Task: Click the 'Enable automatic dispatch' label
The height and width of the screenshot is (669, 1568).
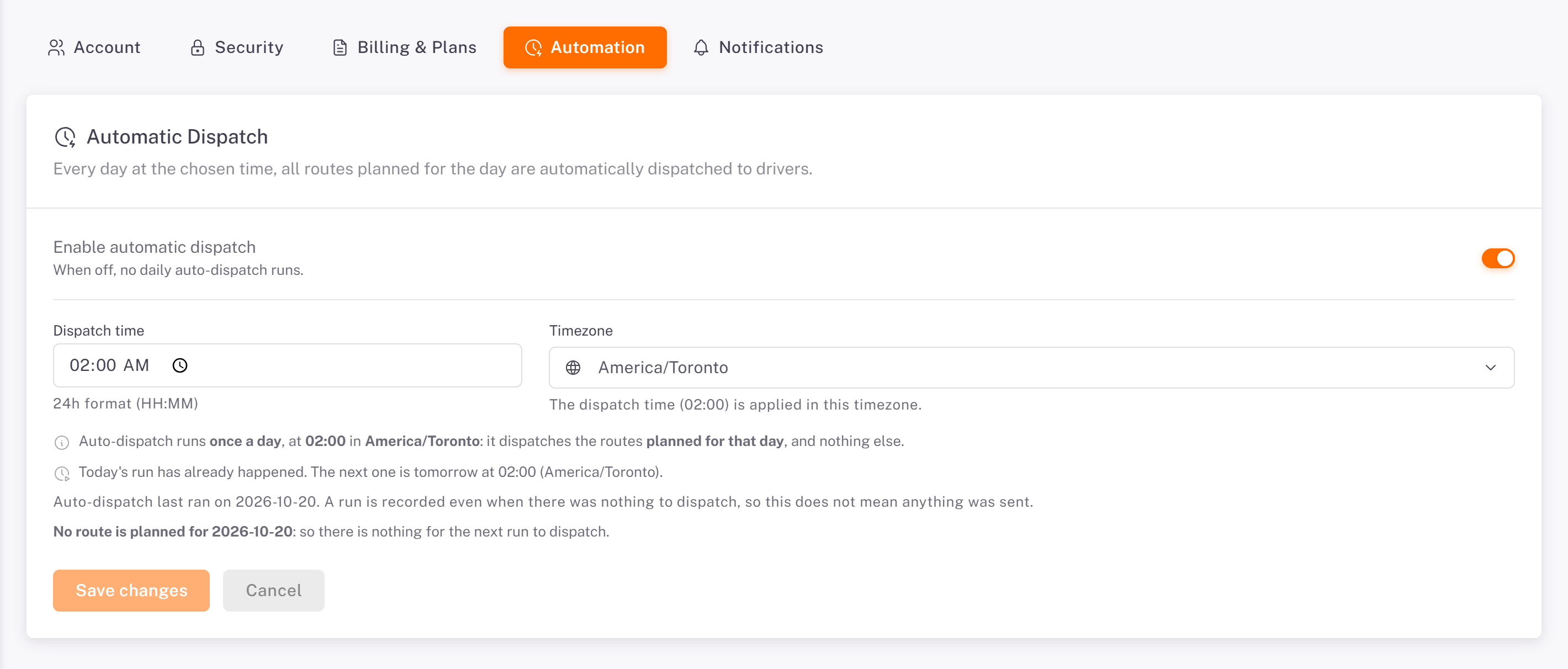Action: point(155,247)
